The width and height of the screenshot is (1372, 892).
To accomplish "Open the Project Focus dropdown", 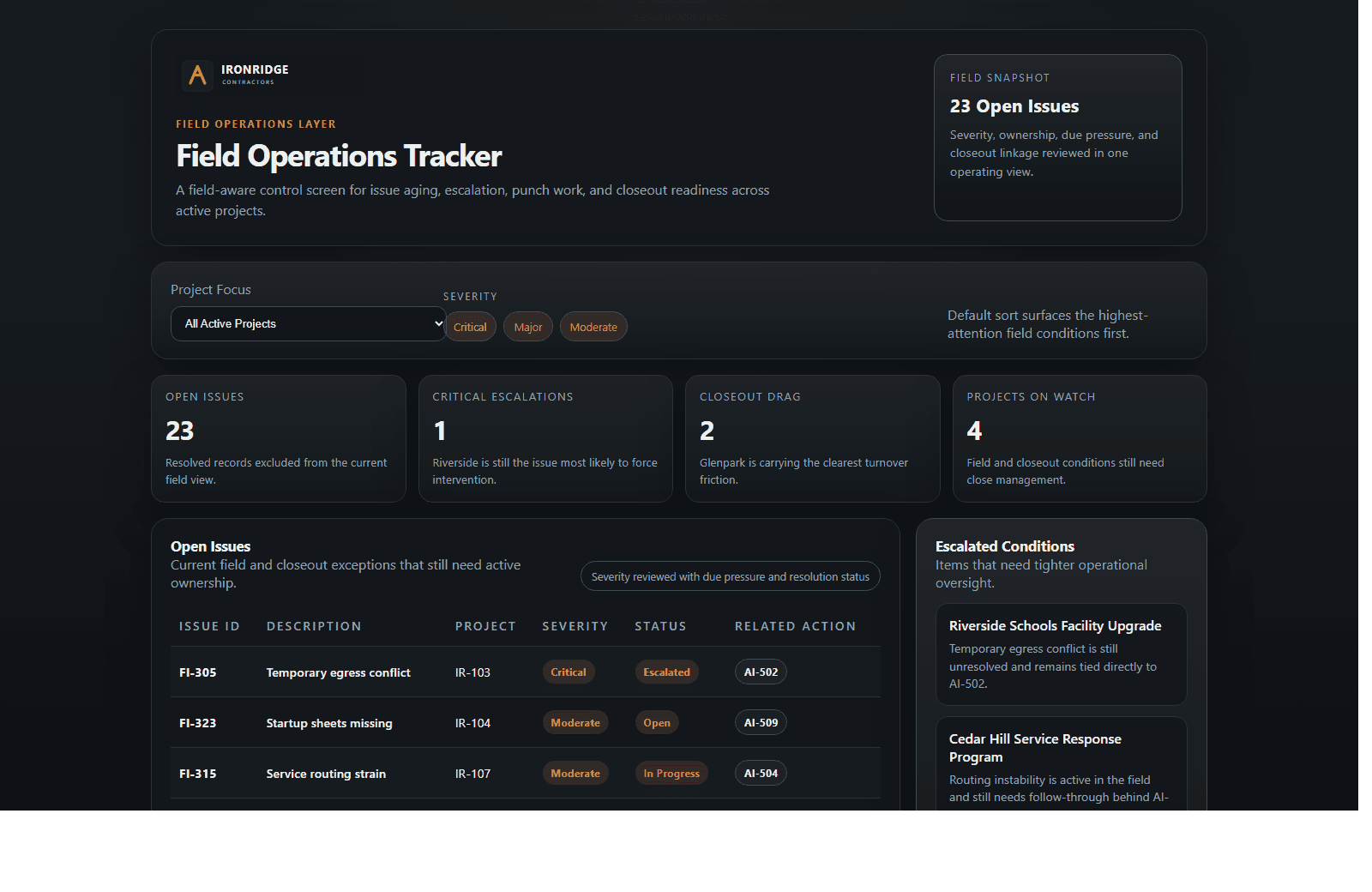I will coord(307,323).
